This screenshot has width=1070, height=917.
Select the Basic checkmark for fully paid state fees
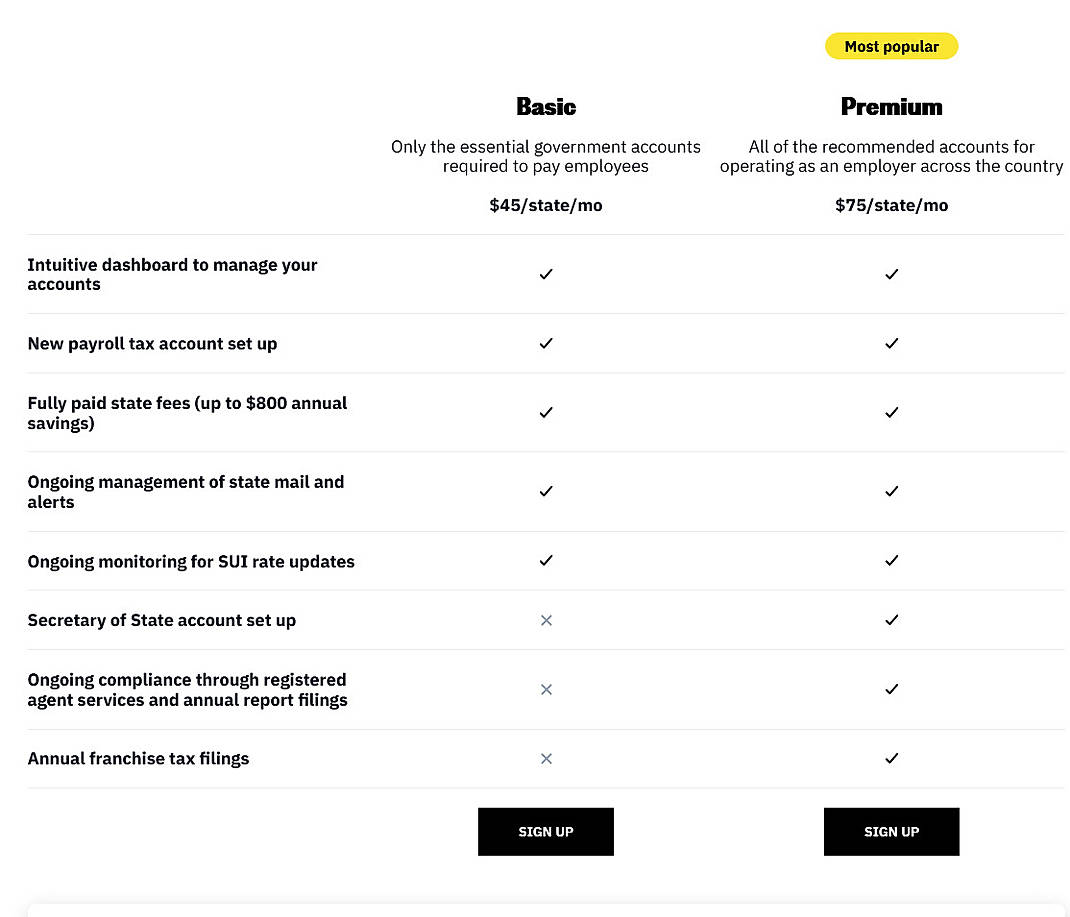546,412
